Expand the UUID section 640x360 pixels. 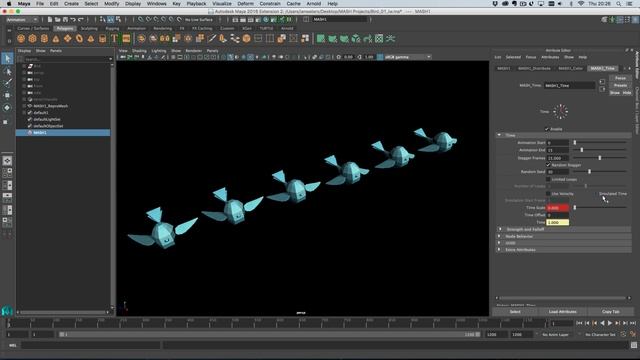[x=499, y=243]
